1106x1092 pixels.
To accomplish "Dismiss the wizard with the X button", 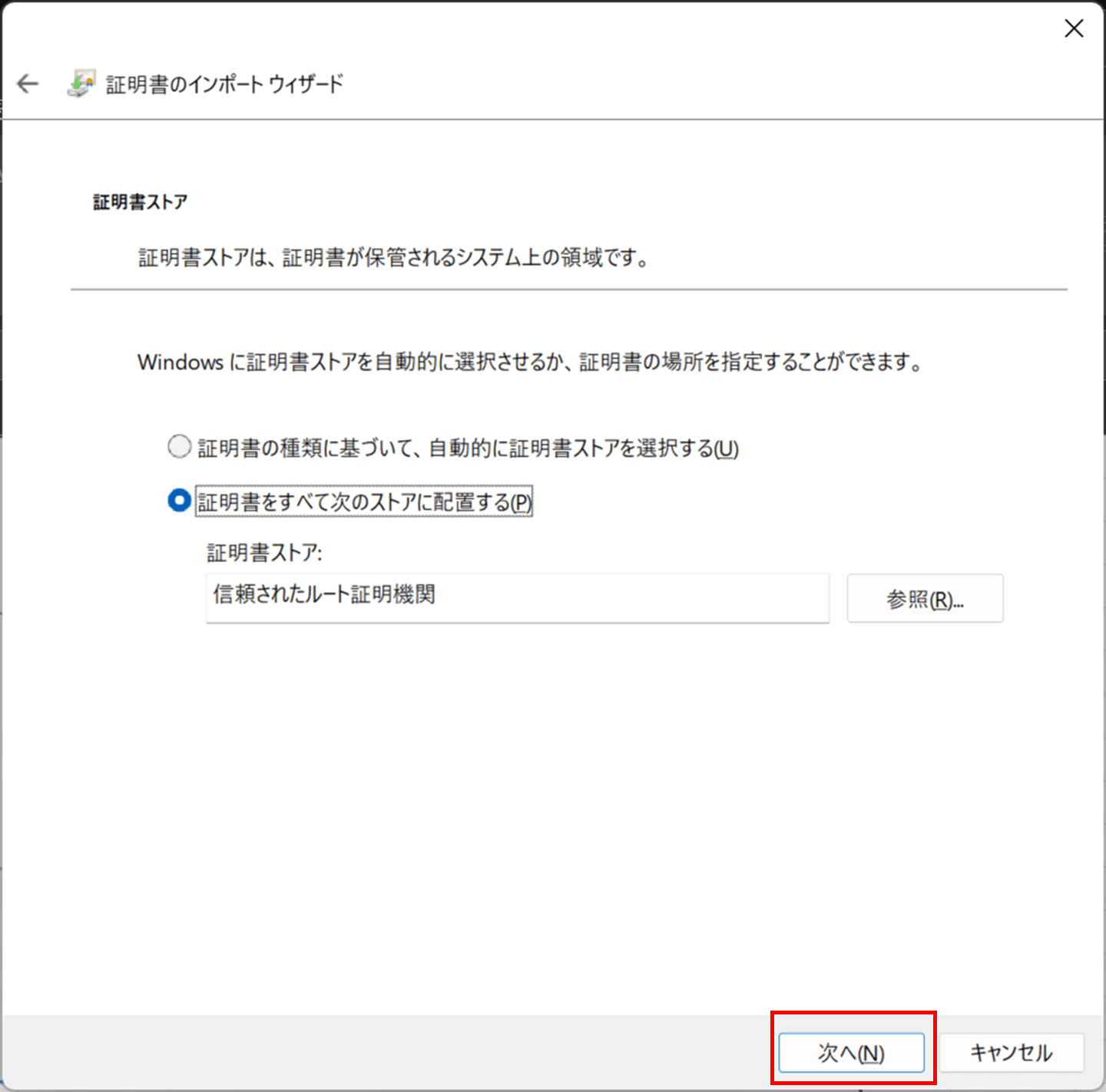I will (1074, 28).
